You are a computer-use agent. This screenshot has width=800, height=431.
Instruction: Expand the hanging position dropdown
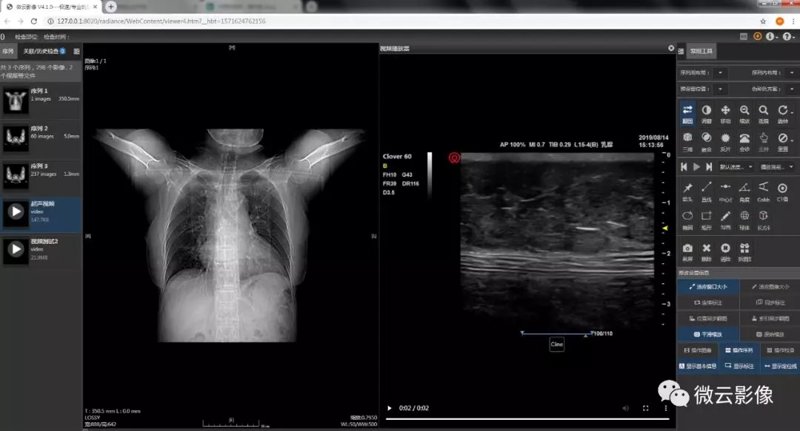tap(720, 89)
